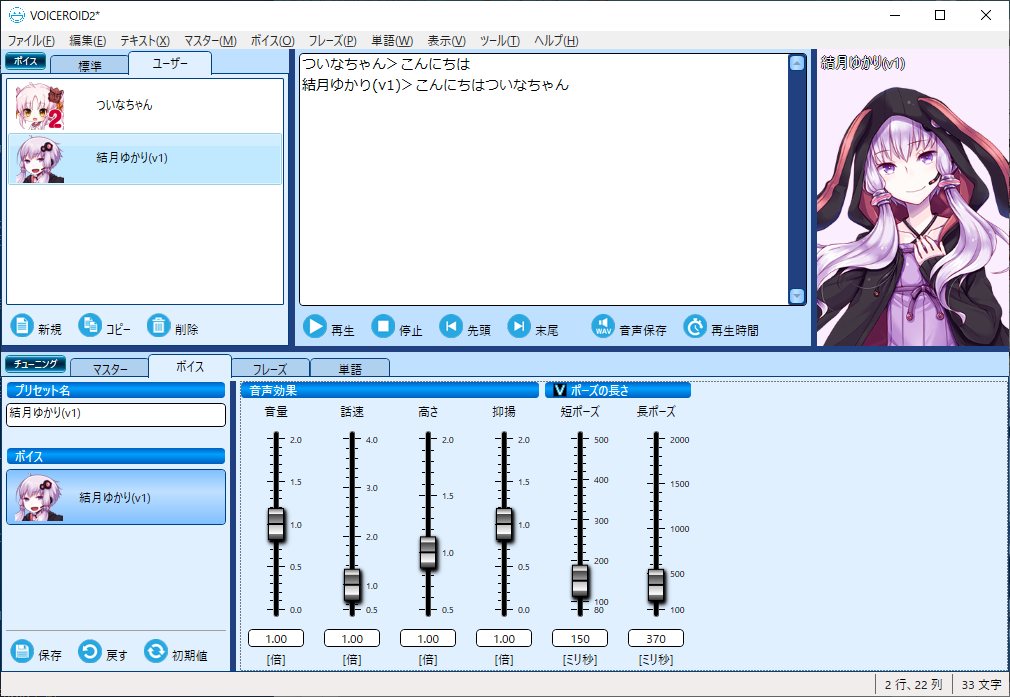Jump to start with the 先頭 button
The image size is (1010, 697).
[465, 327]
